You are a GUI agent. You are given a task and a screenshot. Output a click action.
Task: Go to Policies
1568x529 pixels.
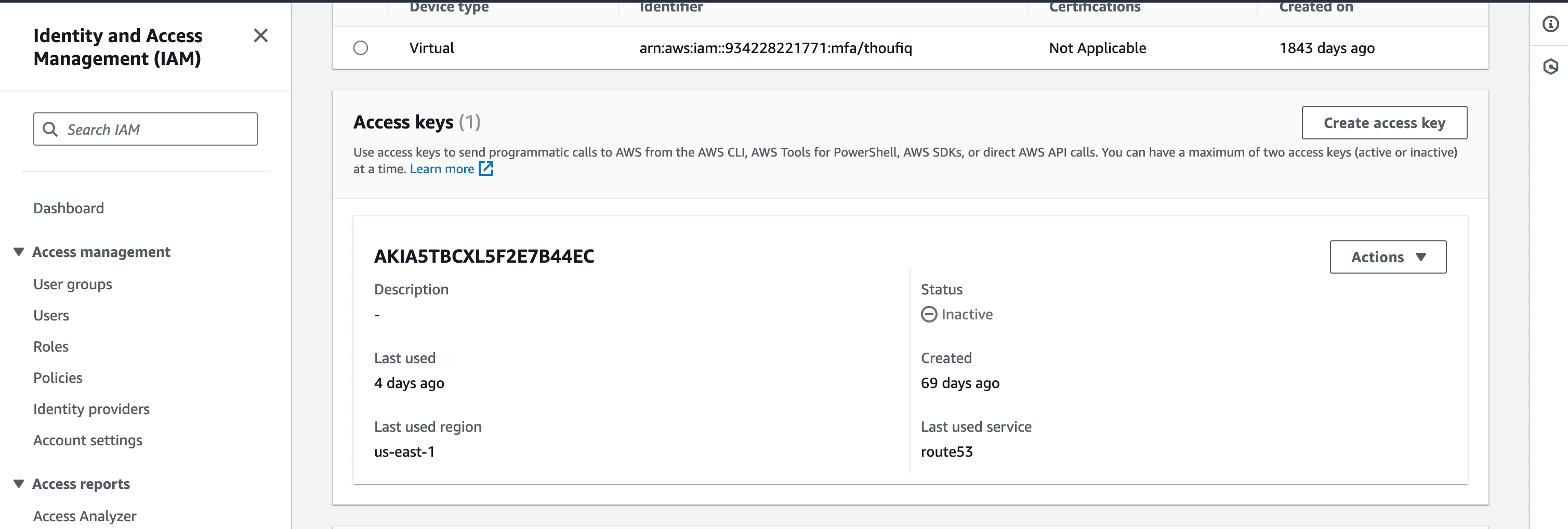[58, 378]
